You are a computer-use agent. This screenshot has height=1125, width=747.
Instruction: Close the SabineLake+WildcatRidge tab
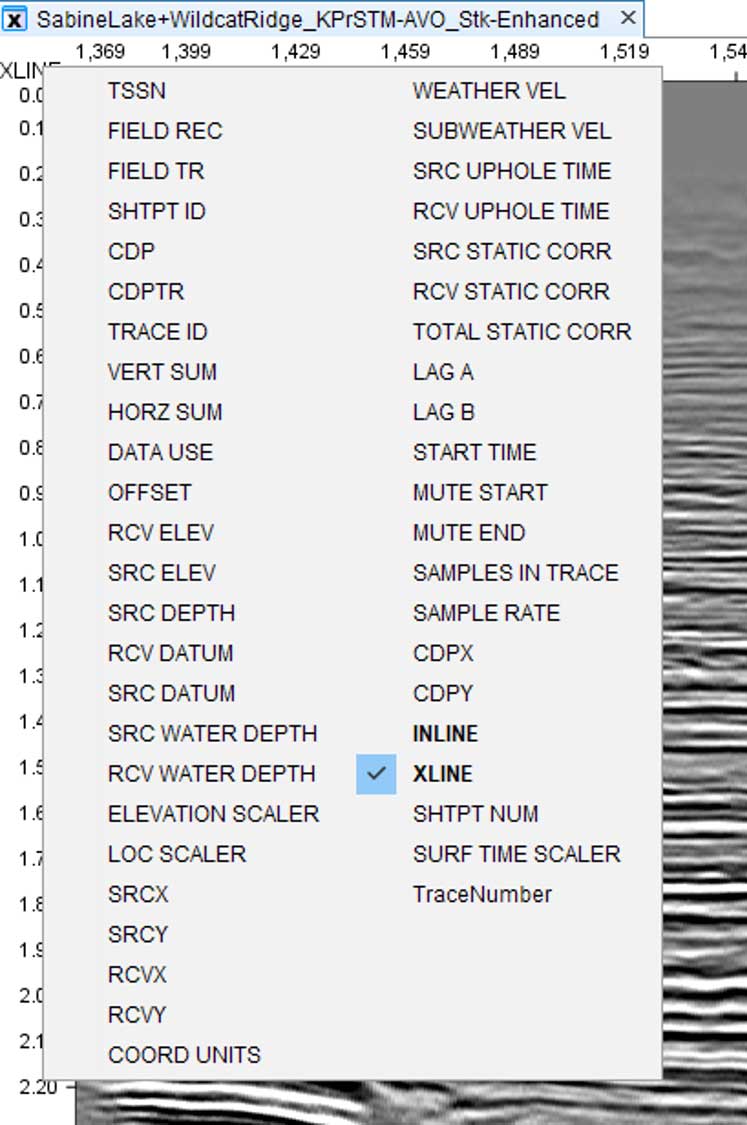(628, 18)
